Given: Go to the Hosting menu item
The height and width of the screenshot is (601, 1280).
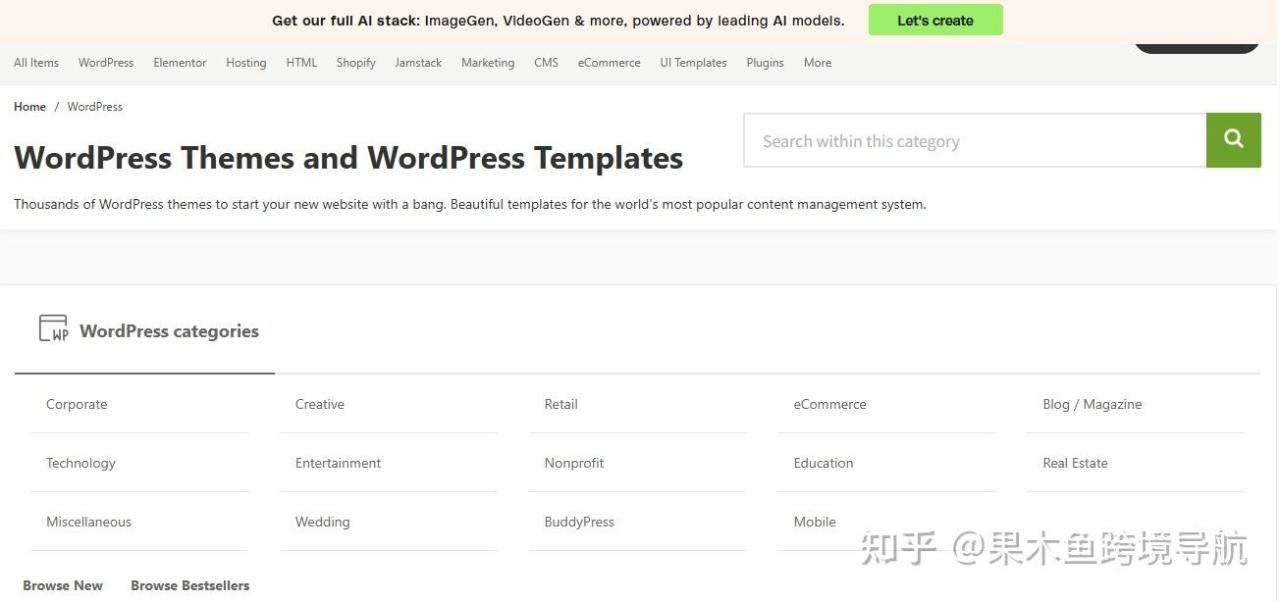Looking at the screenshot, I should click(x=246, y=62).
